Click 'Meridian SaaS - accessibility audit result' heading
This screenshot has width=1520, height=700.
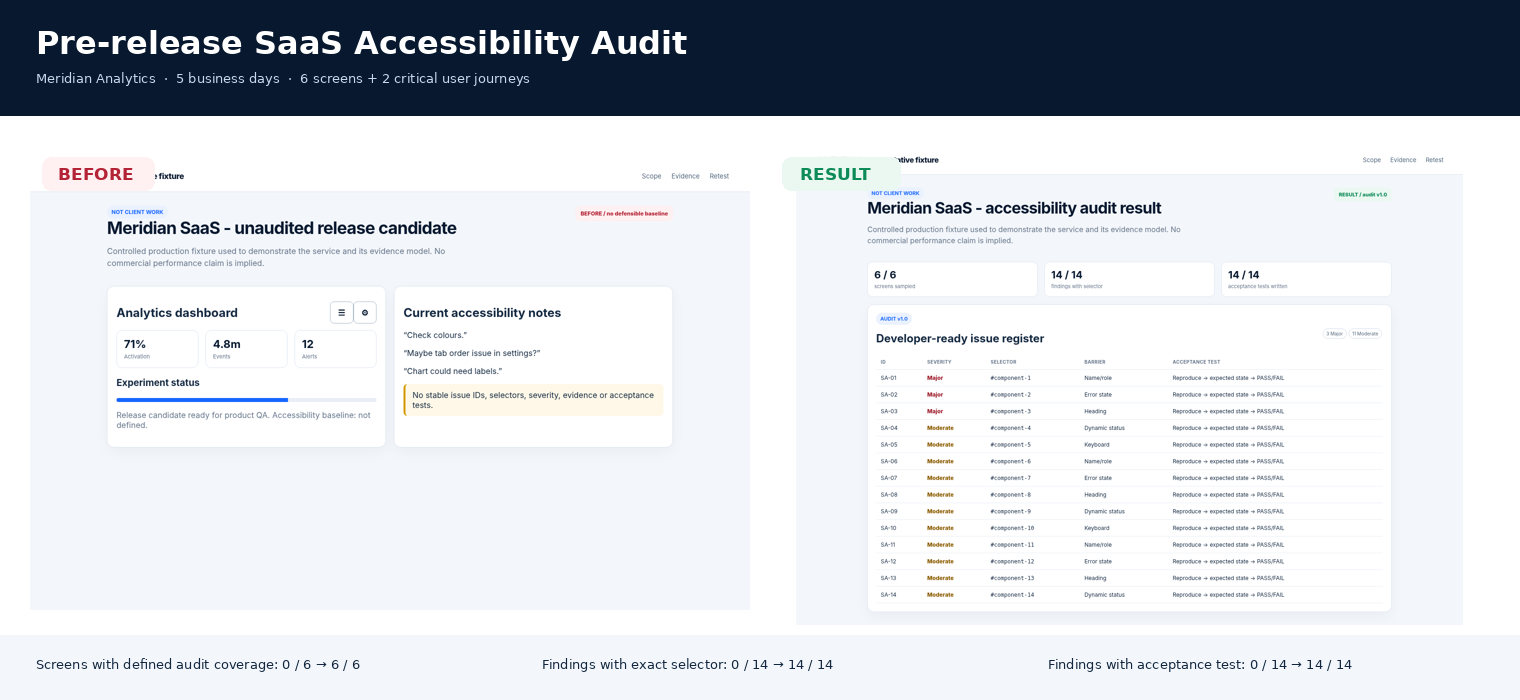click(1014, 208)
